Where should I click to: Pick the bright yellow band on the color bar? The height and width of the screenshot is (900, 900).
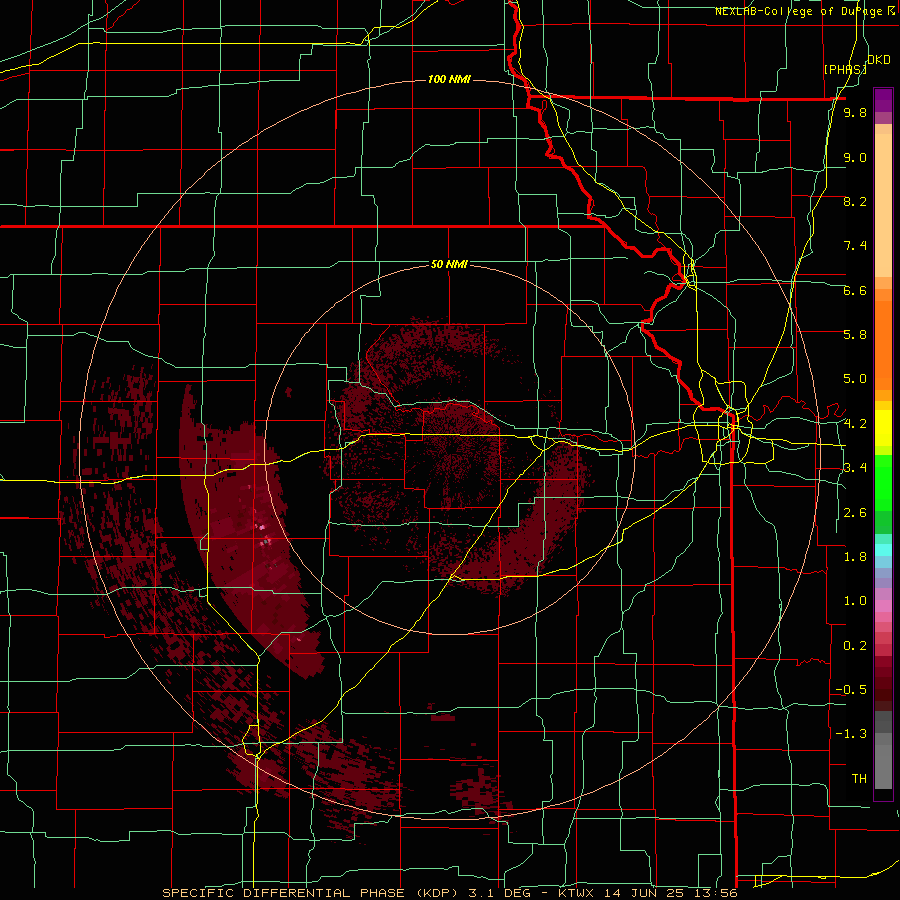(883, 428)
